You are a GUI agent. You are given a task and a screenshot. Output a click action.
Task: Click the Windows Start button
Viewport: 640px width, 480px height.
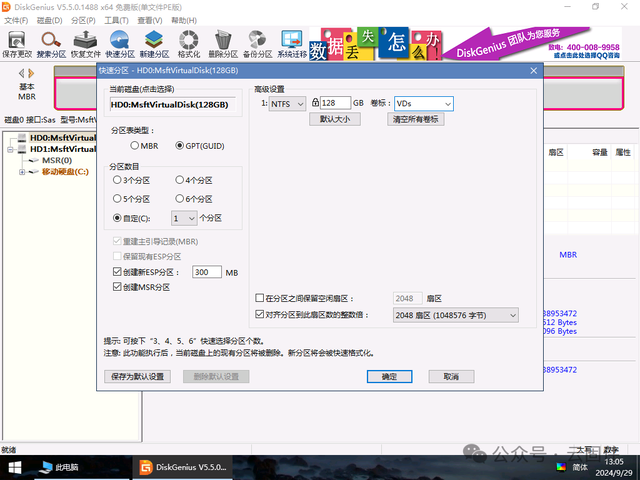[x=15, y=467]
